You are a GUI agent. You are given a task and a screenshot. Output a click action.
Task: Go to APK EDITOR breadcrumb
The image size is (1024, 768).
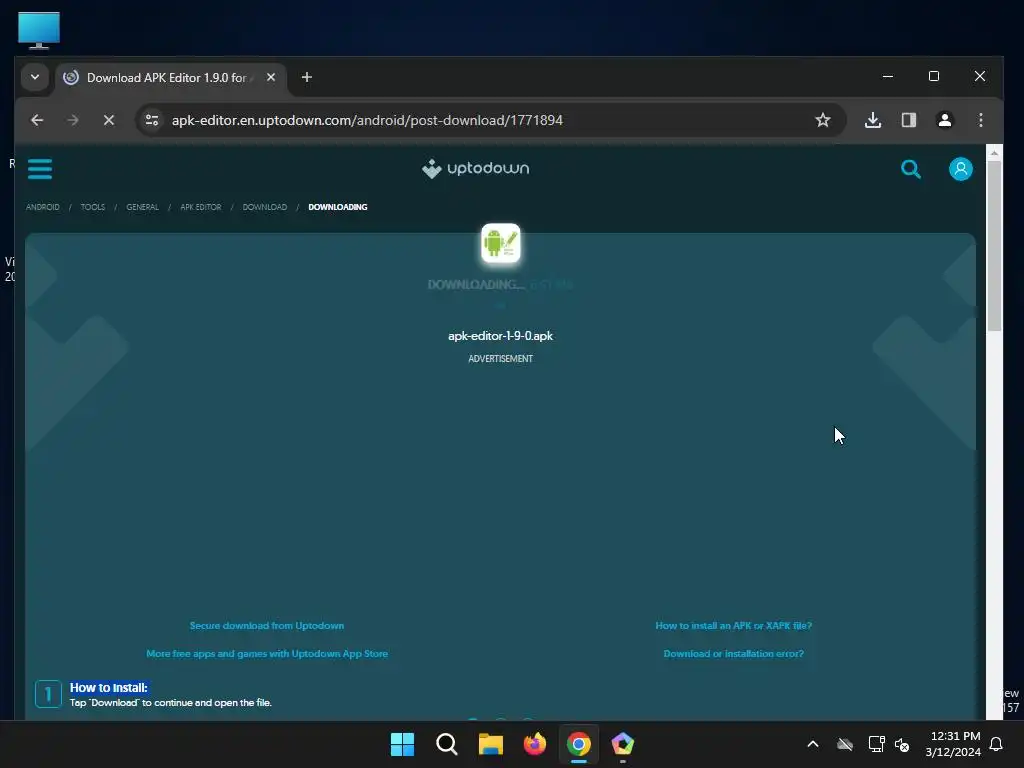(200, 207)
